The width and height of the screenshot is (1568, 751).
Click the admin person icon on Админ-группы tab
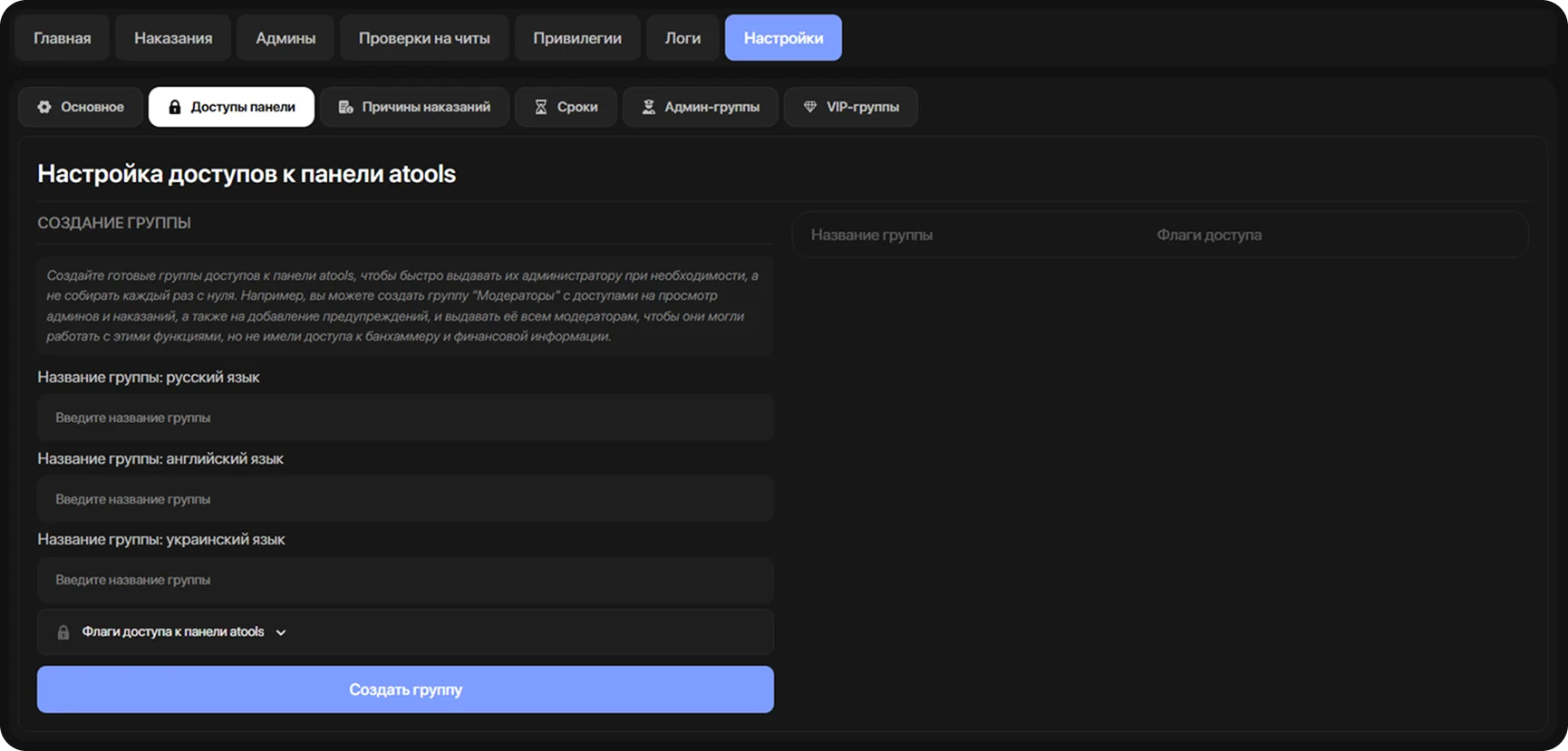[649, 107]
